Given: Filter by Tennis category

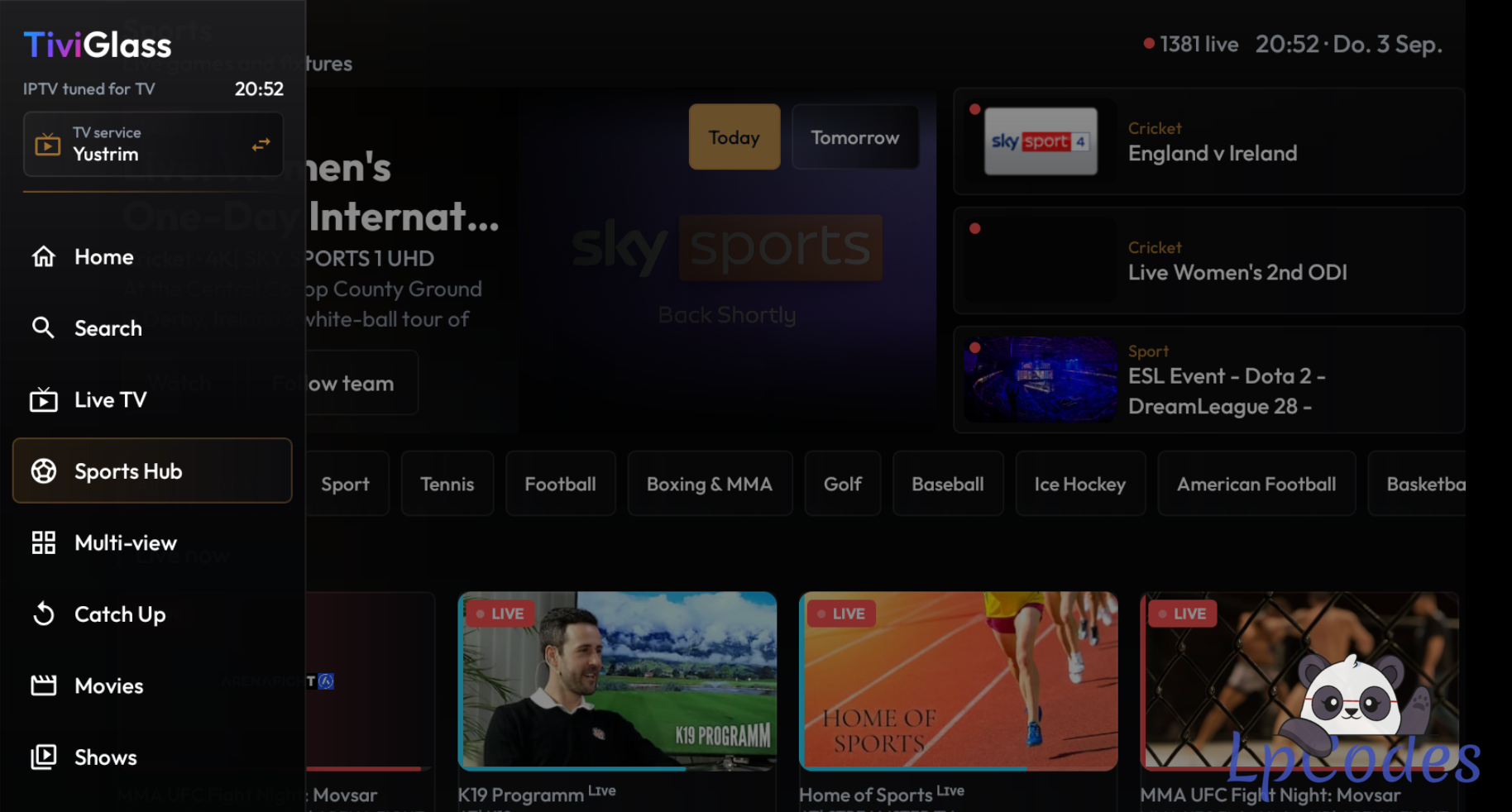Looking at the screenshot, I should (447, 484).
